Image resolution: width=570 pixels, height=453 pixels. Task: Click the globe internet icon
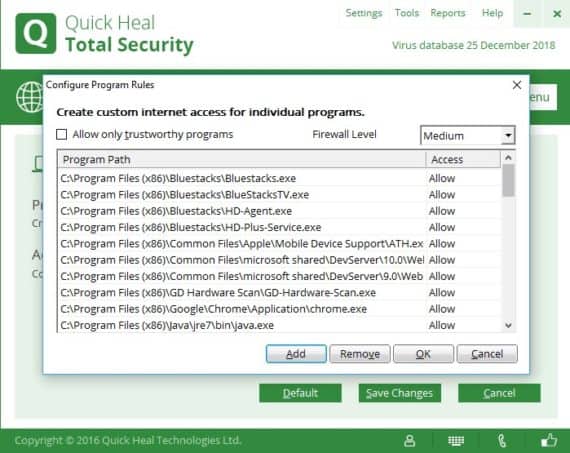[x=29, y=97]
